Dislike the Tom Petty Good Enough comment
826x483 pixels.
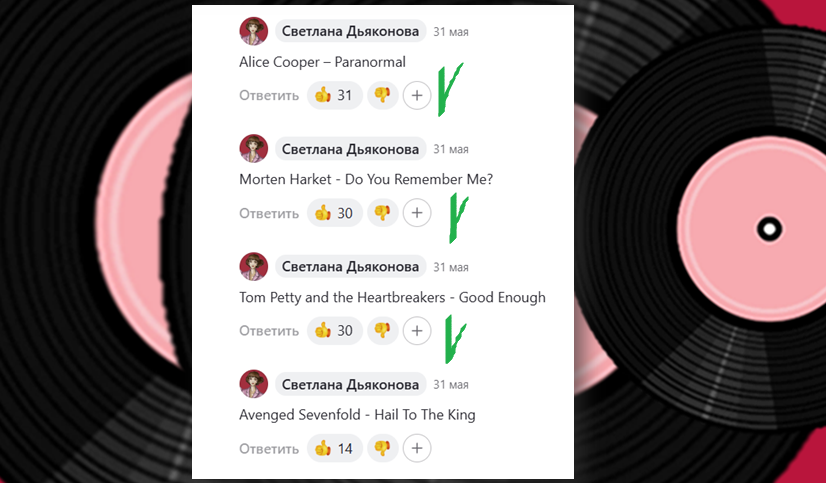pyautogui.click(x=382, y=331)
